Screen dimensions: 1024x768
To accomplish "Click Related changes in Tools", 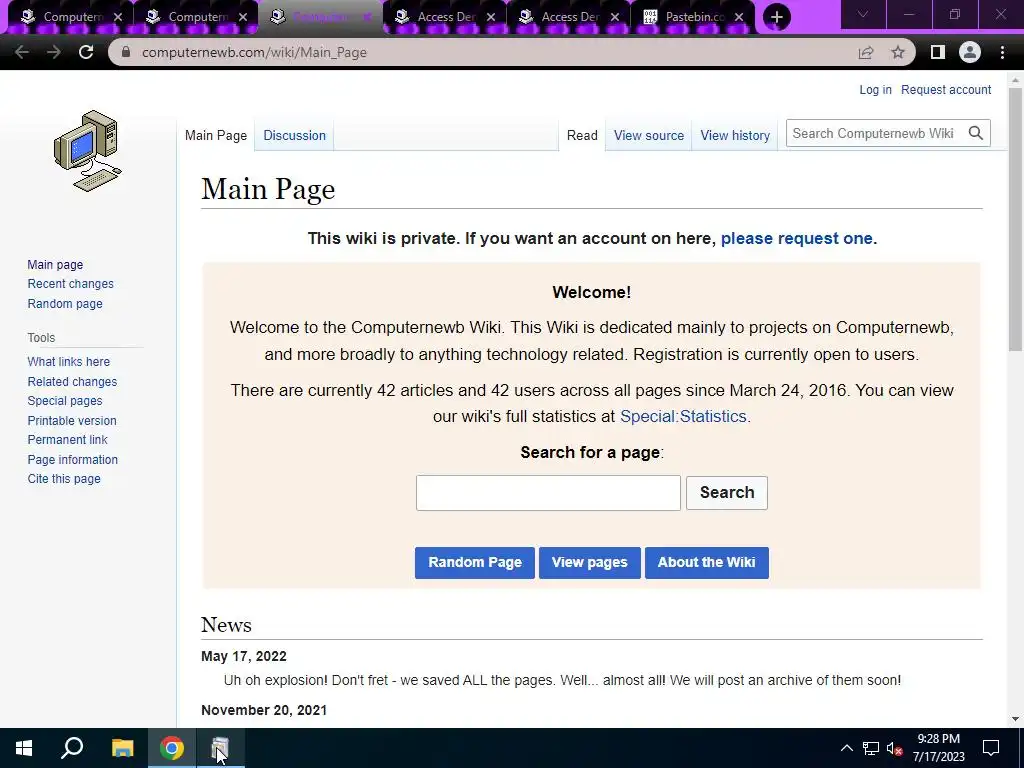I will pyautogui.click(x=72, y=381).
